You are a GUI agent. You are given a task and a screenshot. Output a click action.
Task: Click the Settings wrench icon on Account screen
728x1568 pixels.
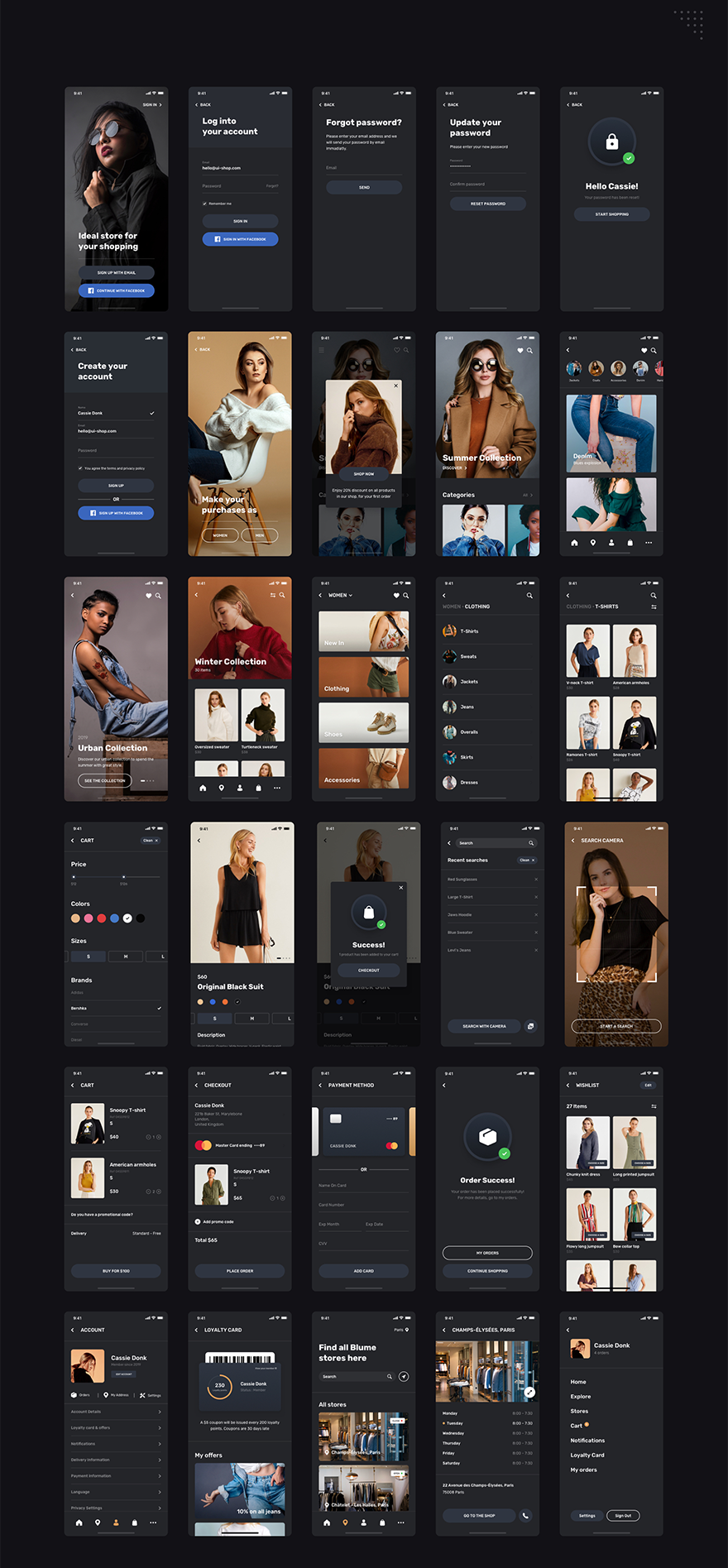click(x=142, y=1395)
